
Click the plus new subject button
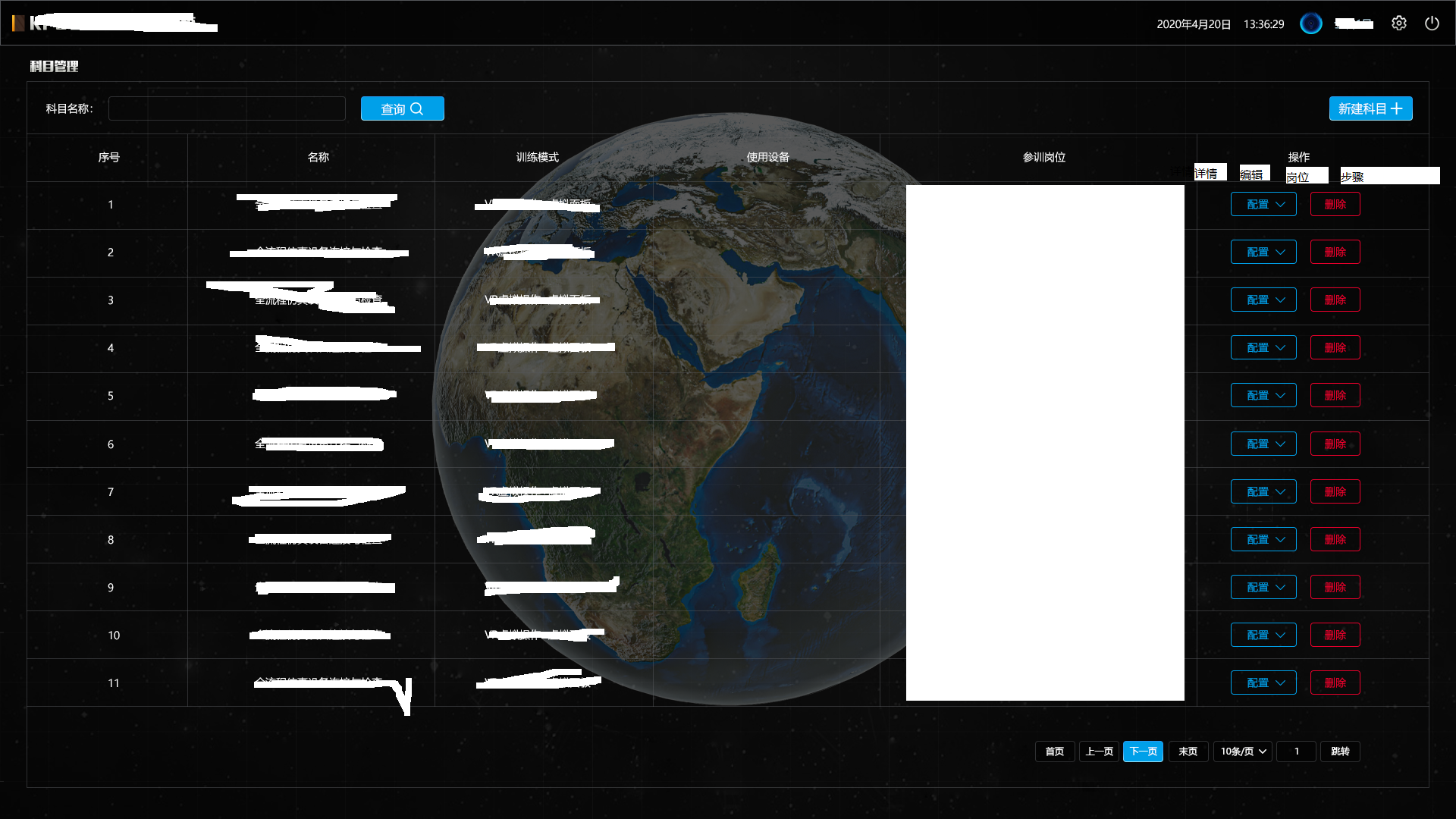pyautogui.click(x=1370, y=108)
